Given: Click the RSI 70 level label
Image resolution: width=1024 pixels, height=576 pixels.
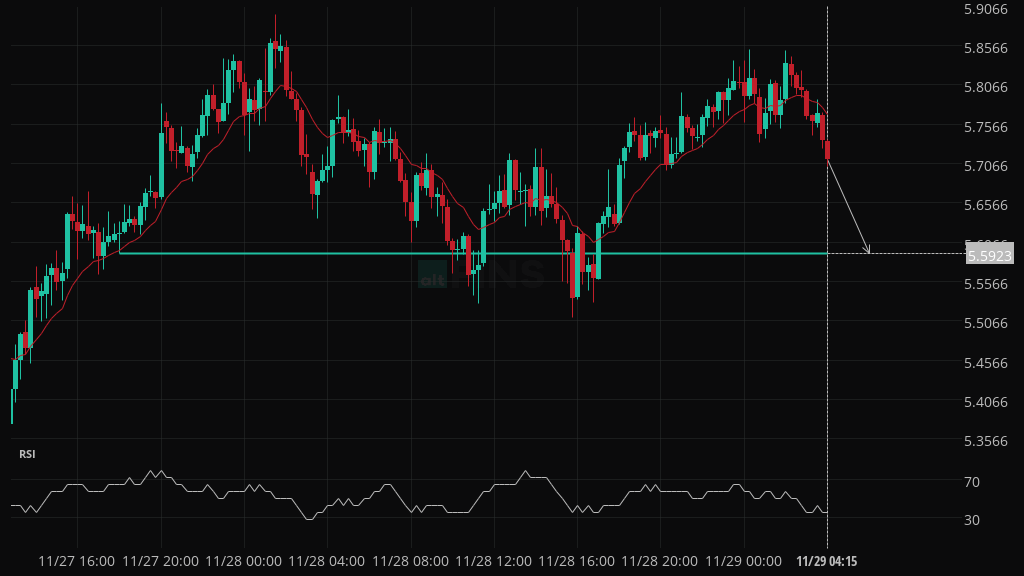Looking at the screenshot, I should (x=971, y=482).
